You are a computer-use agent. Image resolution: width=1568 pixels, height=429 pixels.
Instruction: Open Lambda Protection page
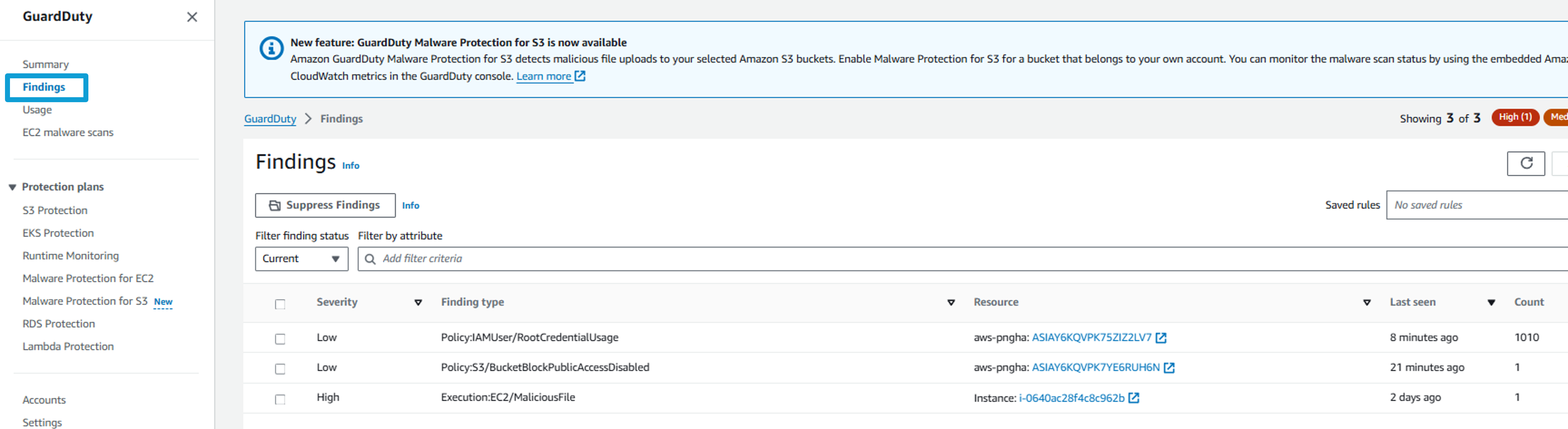68,346
